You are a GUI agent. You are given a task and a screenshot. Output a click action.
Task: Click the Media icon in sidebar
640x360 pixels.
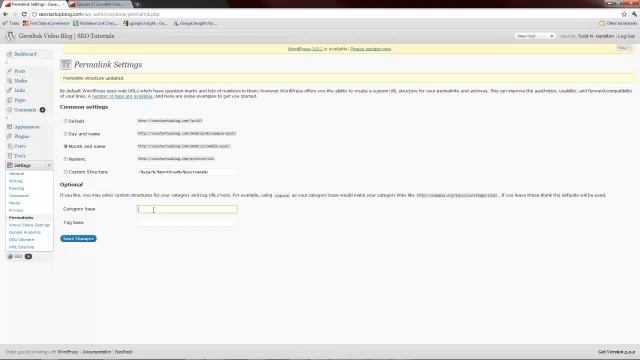point(10,81)
